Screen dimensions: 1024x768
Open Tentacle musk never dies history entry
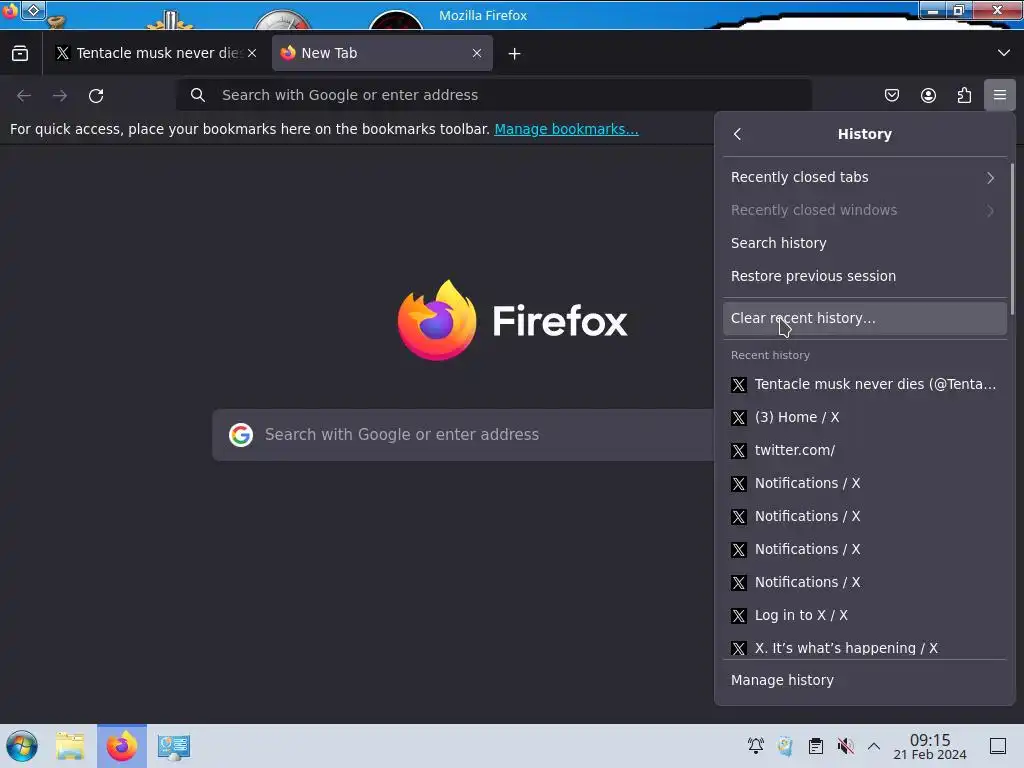click(865, 385)
